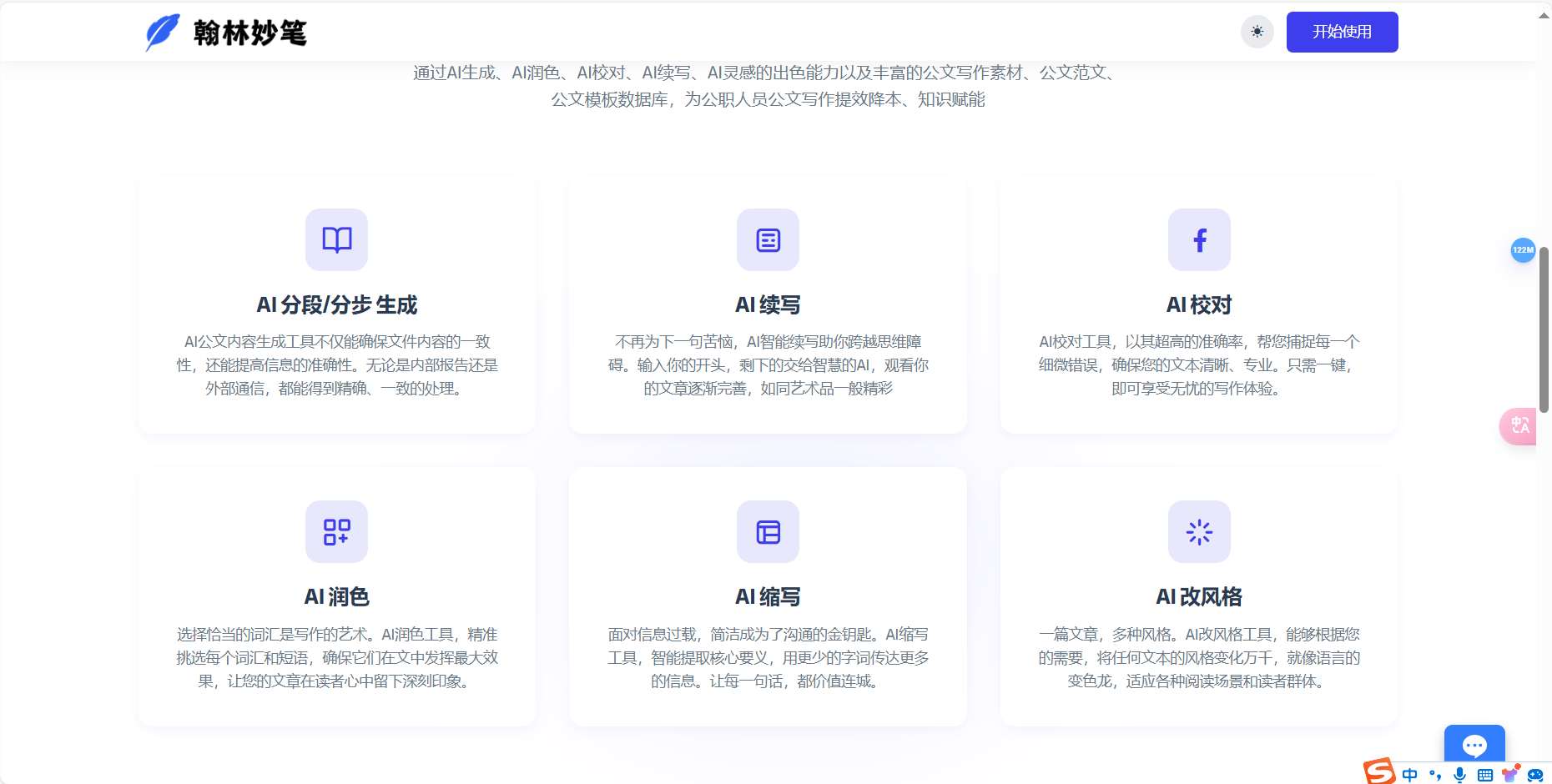Screen dimensions: 1552x784
Task: Open the on-screen keyboard icon
Action: tap(1484, 774)
